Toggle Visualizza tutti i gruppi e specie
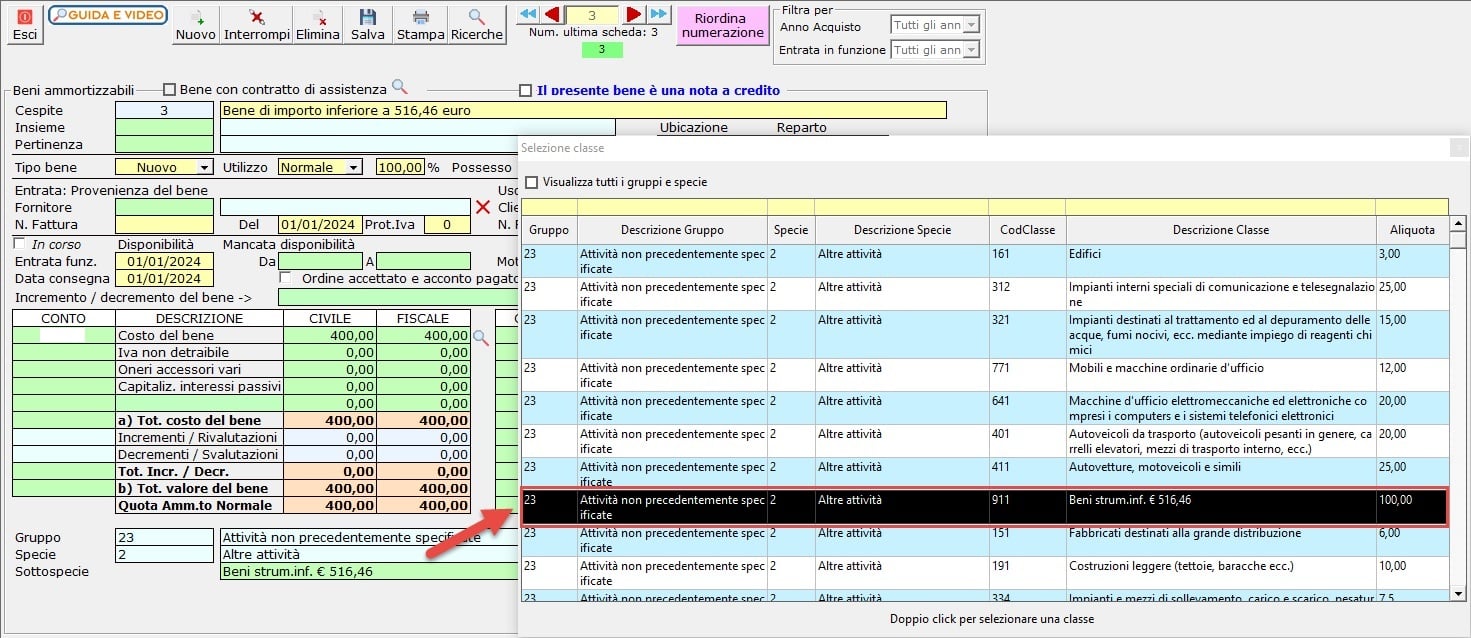The image size is (1471, 638). (532, 183)
